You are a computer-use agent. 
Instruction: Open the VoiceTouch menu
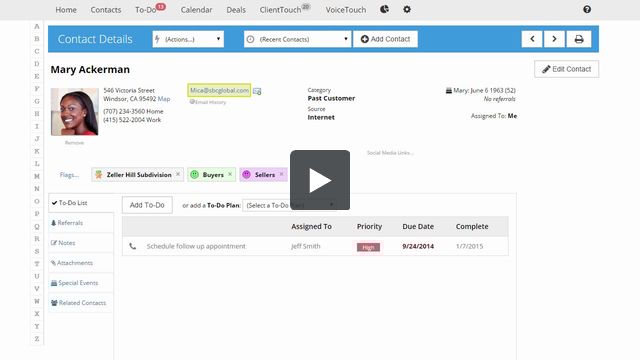tap(346, 10)
